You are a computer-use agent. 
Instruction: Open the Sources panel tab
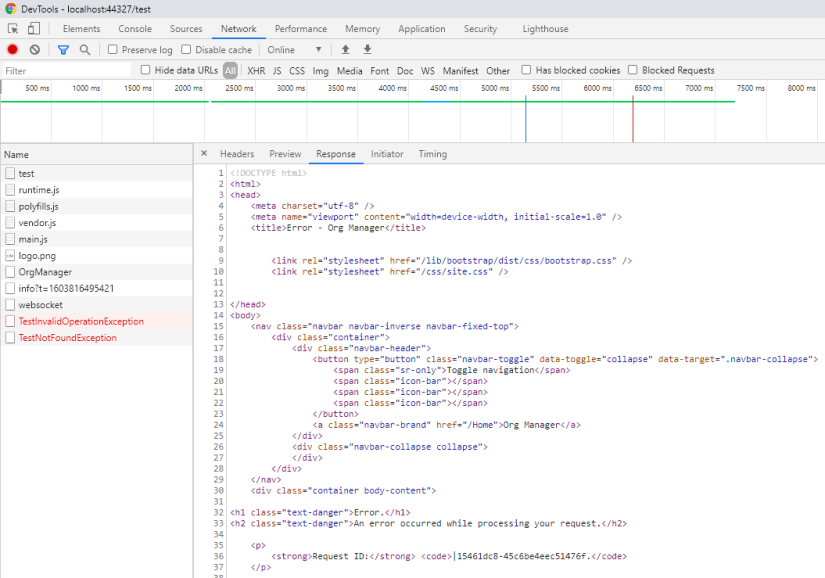coord(186,29)
